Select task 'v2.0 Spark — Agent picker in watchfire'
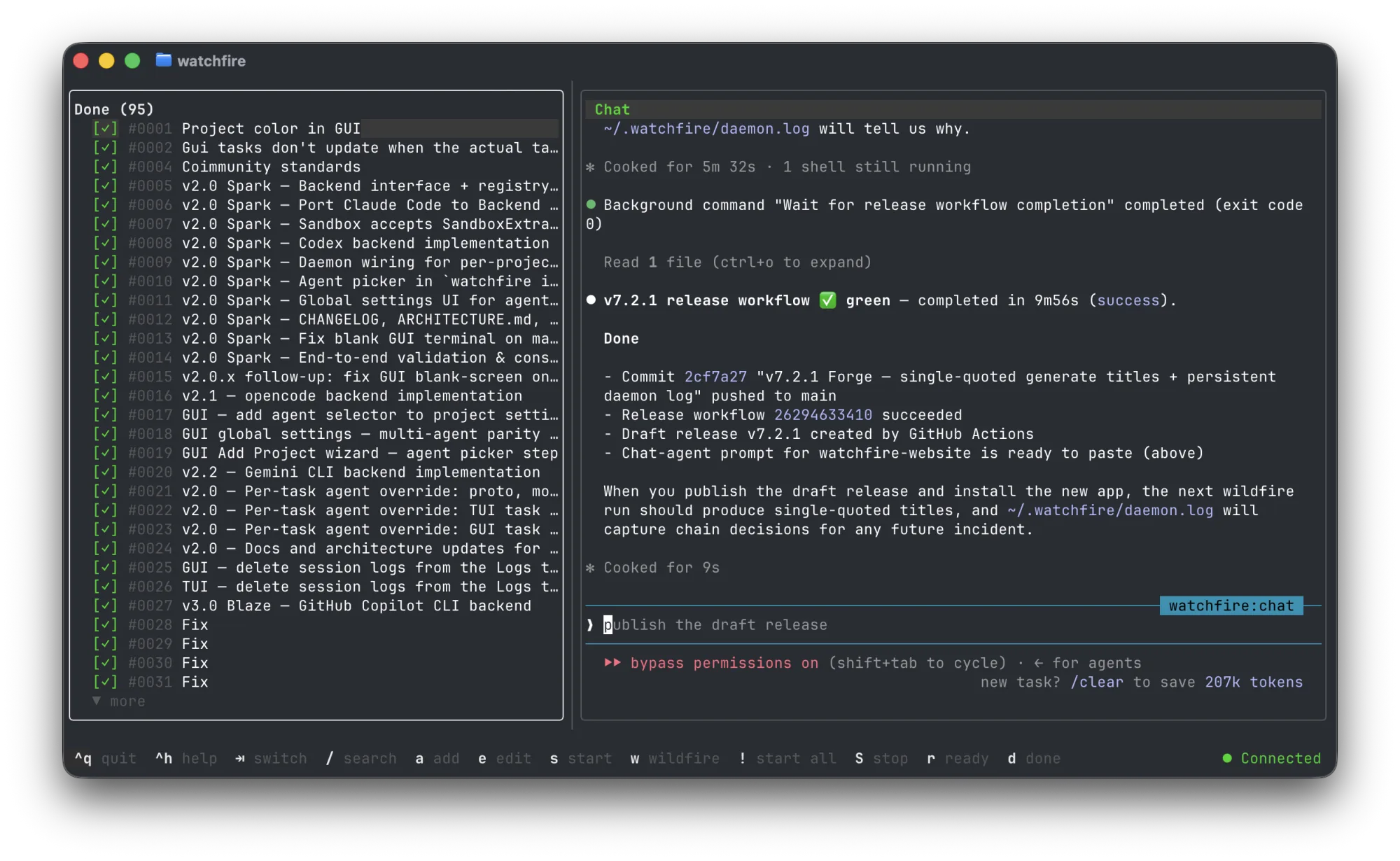Screen dimensions: 1400x861 (x=370, y=281)
